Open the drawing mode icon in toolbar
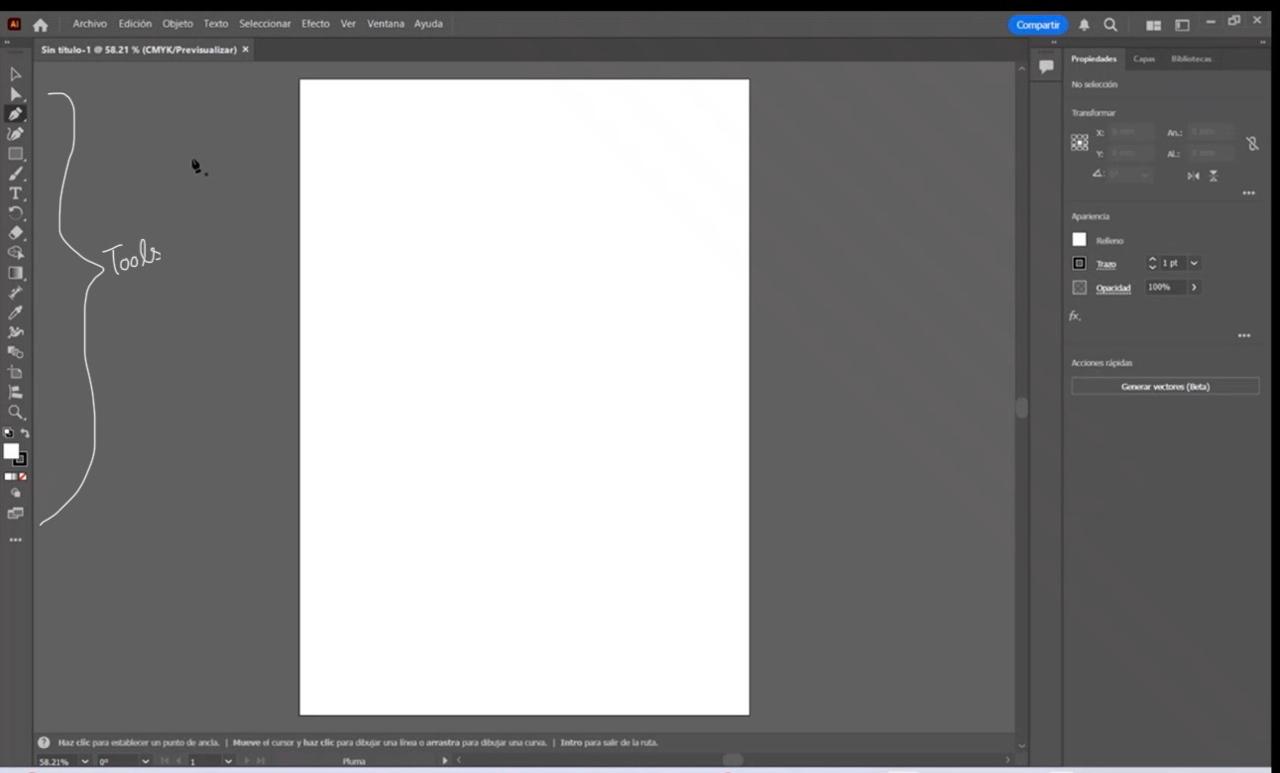This screenshot has height=773, width=1280. [15, 493]
